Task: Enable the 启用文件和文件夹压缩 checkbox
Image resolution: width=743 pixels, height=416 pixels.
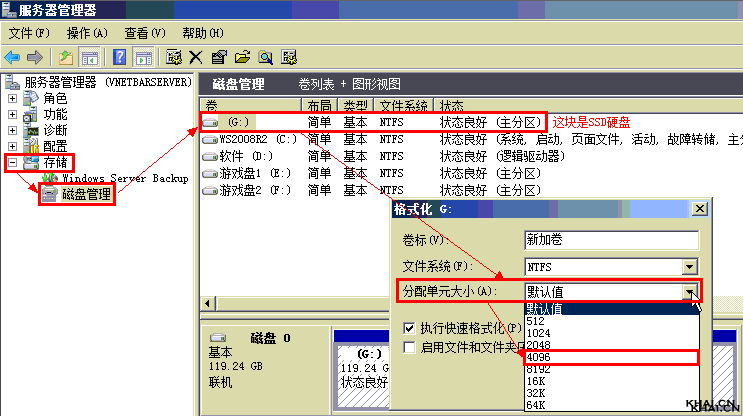Action: click(x=410, y=347)
